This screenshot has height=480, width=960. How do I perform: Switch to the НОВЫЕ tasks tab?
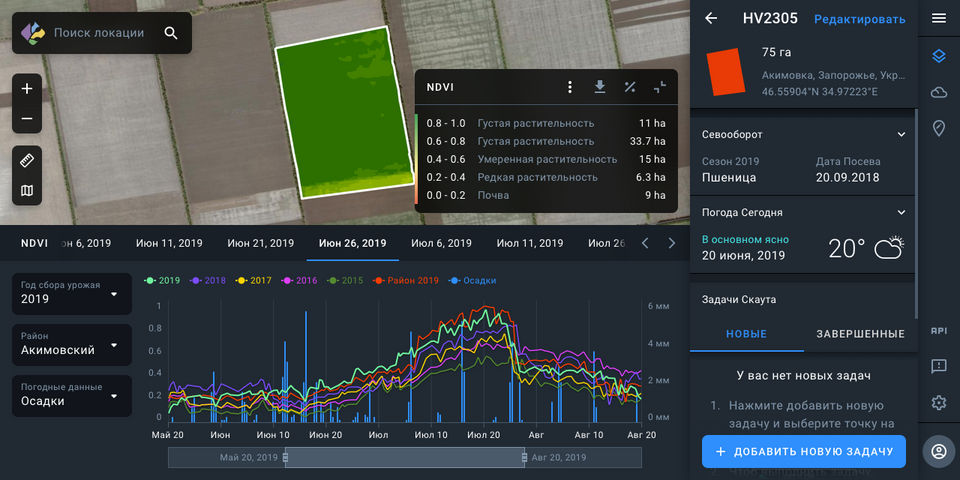point(746,334)
